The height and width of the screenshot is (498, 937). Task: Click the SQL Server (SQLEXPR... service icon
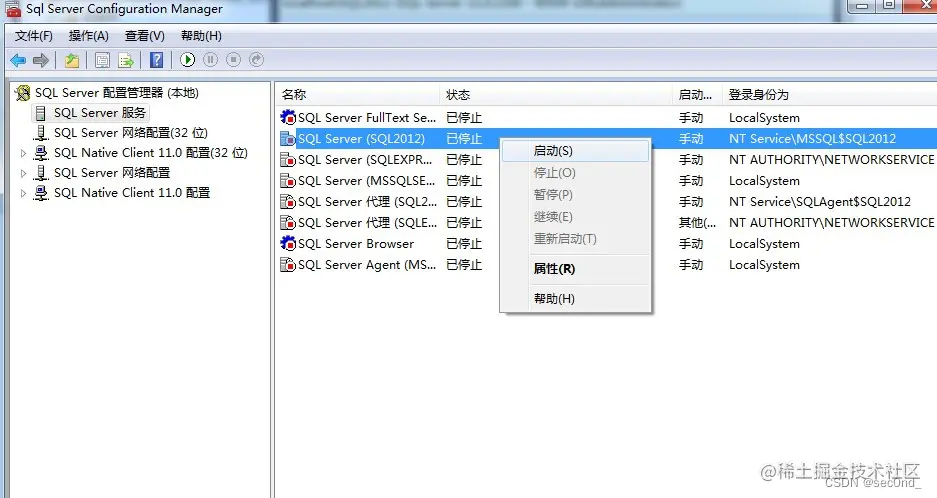288,160
